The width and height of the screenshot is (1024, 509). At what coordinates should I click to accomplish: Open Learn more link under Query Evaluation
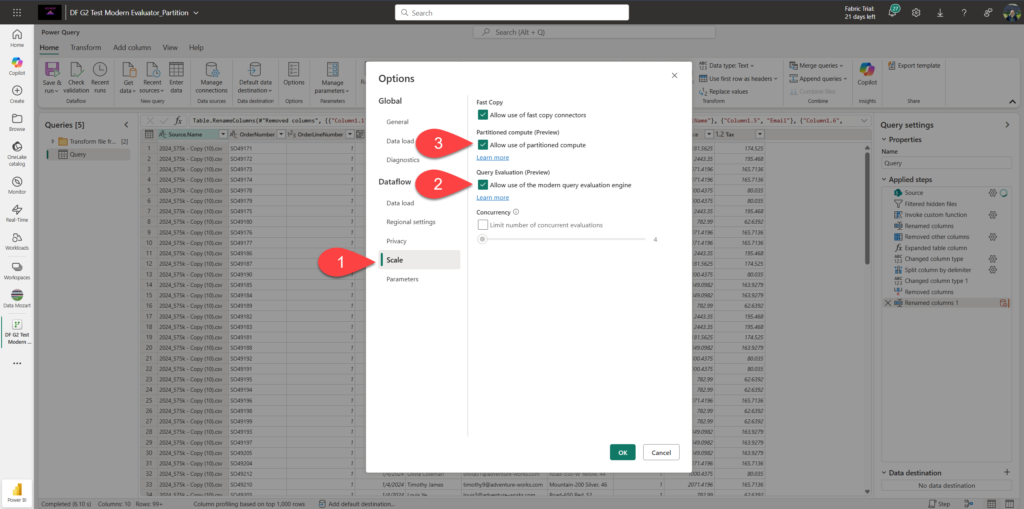pos(492,197)
